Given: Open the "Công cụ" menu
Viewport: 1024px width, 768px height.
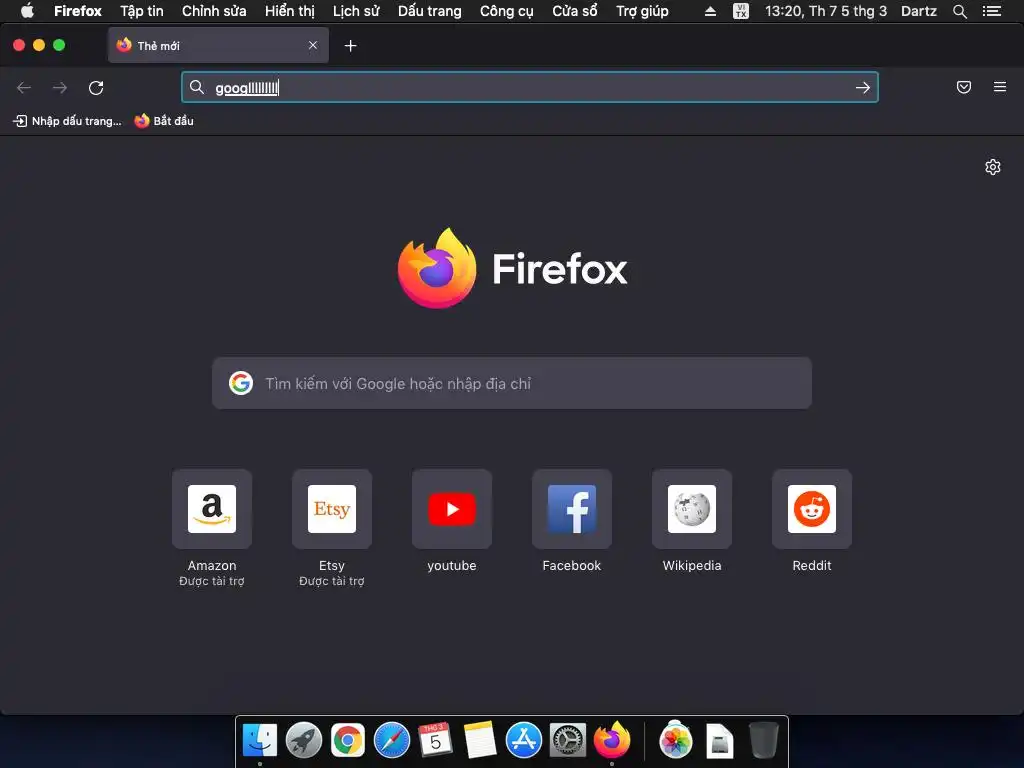Looking at the screenshot, I should [x=507, y=11].
